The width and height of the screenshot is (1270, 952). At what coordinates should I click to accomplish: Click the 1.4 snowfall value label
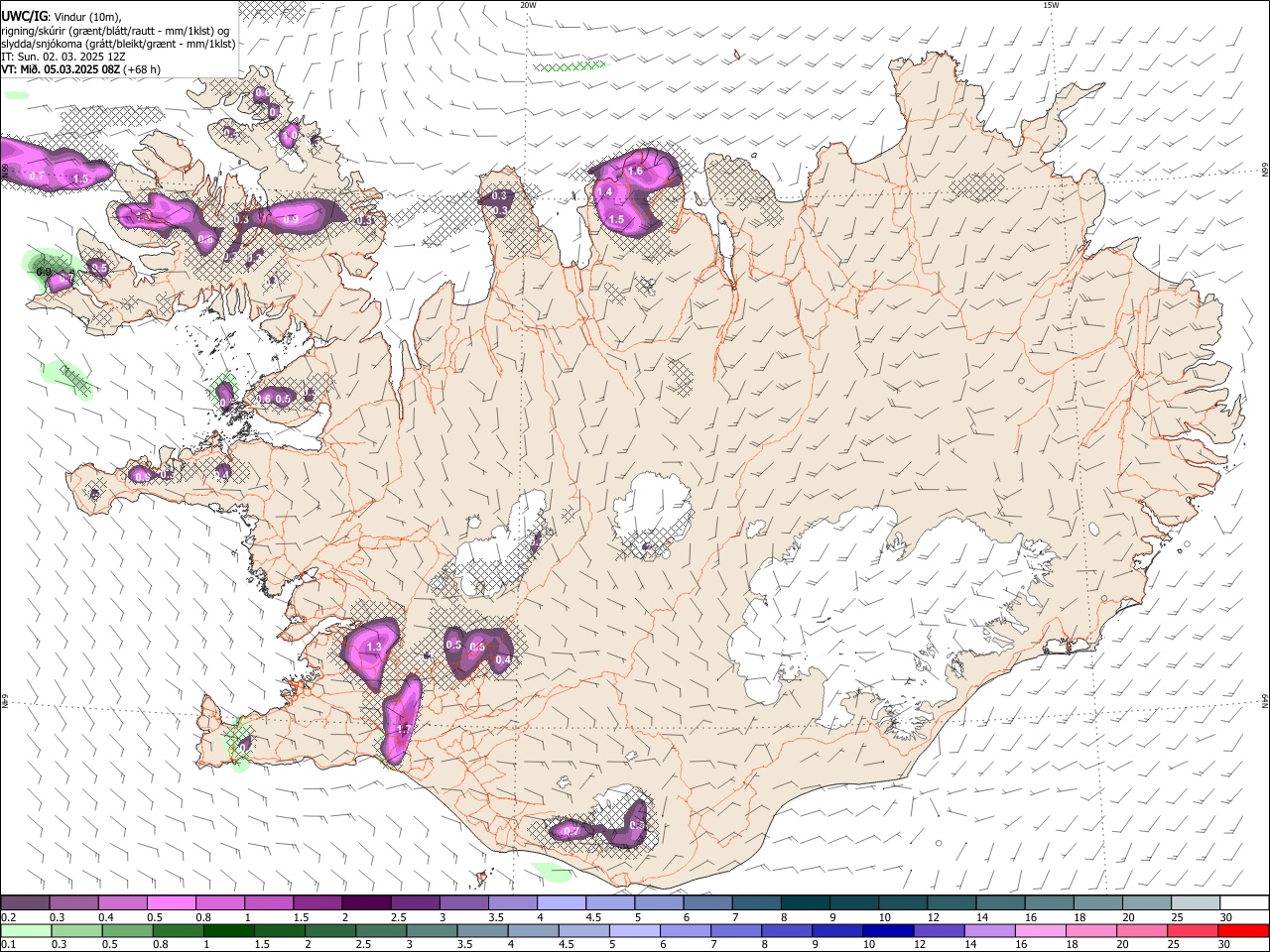[x=604, y=191]
